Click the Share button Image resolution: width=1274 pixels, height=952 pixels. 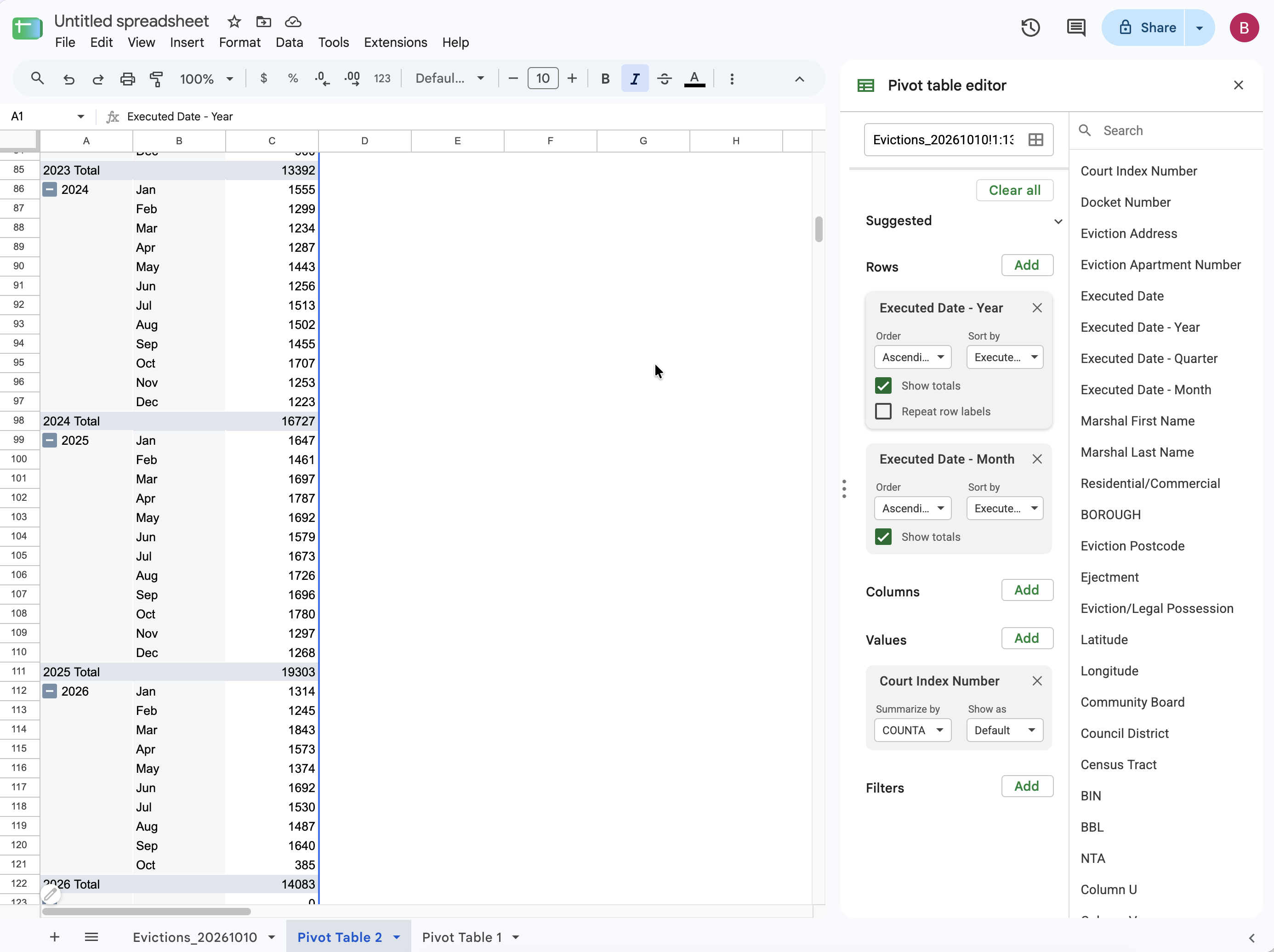coord(1143,28)
